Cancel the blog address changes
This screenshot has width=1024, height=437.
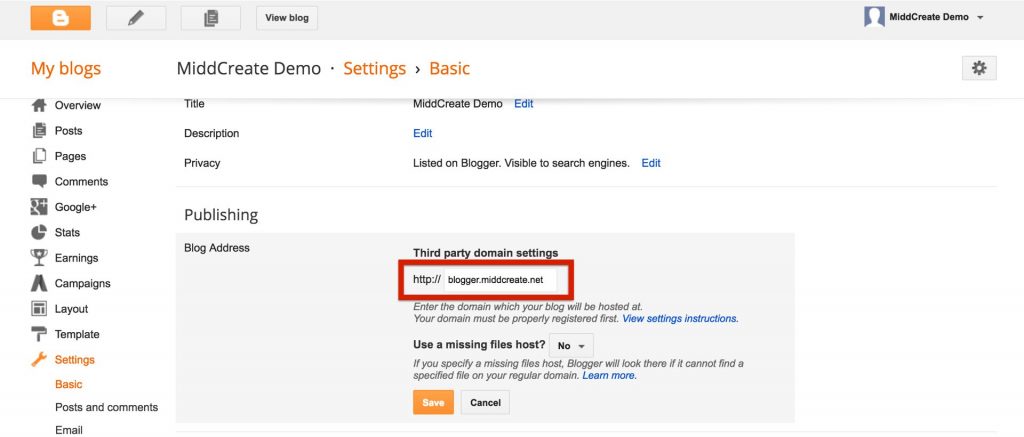point(485,403)
